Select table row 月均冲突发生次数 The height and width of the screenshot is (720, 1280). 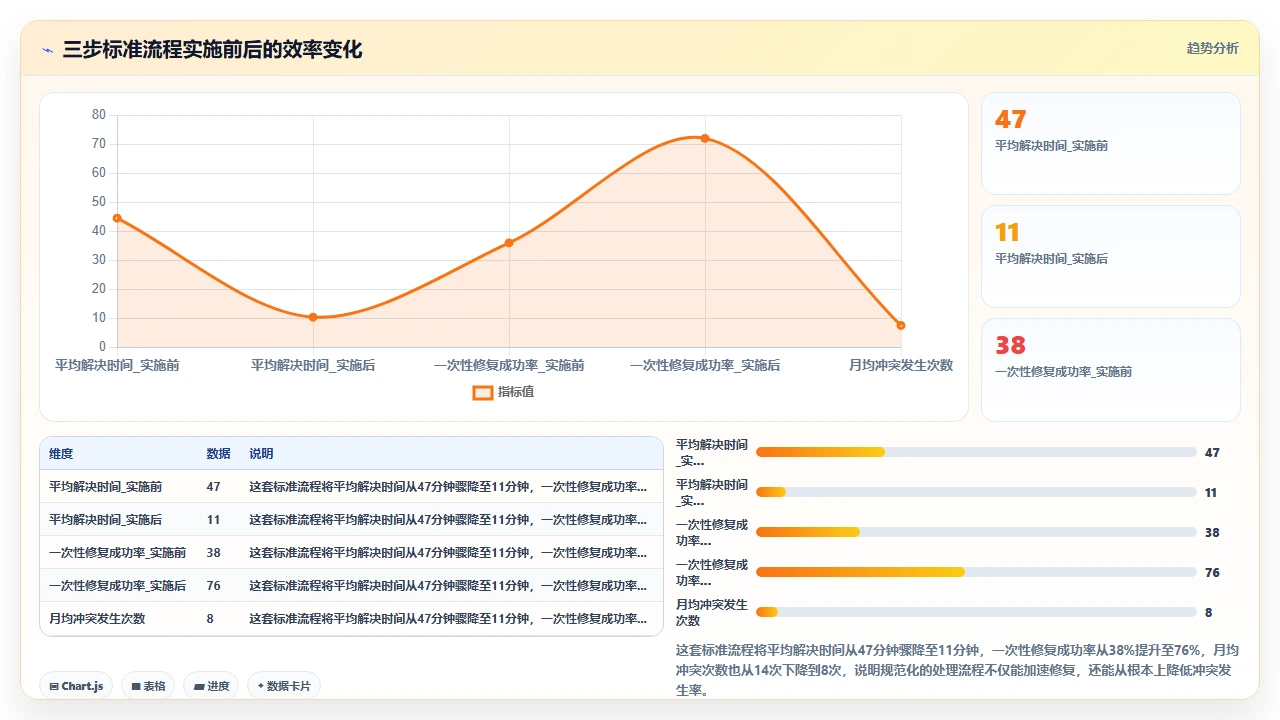click(351, 619)
